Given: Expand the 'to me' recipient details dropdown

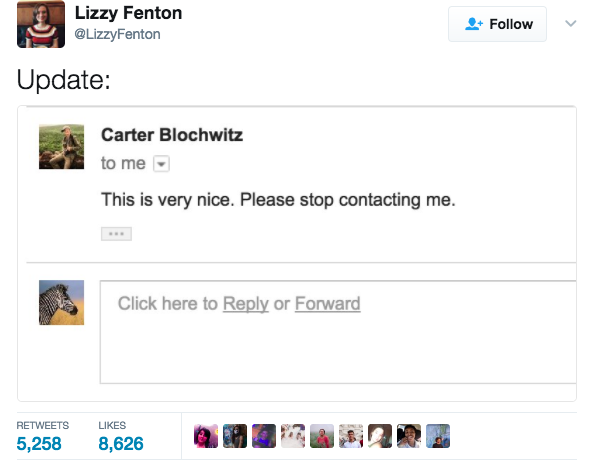Looking at the screenshot, I should pyautogui.click(x=161, y=164).
